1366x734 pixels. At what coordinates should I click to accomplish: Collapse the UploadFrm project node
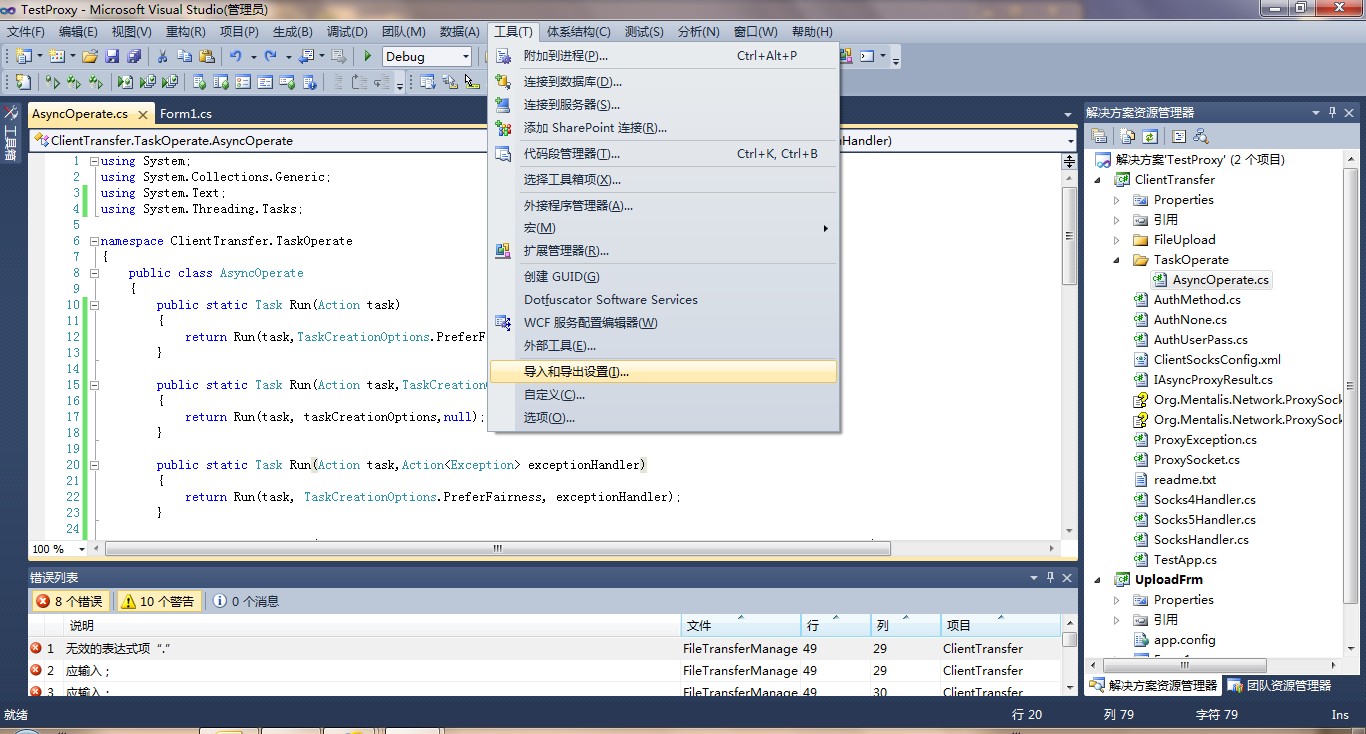click(1098, 580)
